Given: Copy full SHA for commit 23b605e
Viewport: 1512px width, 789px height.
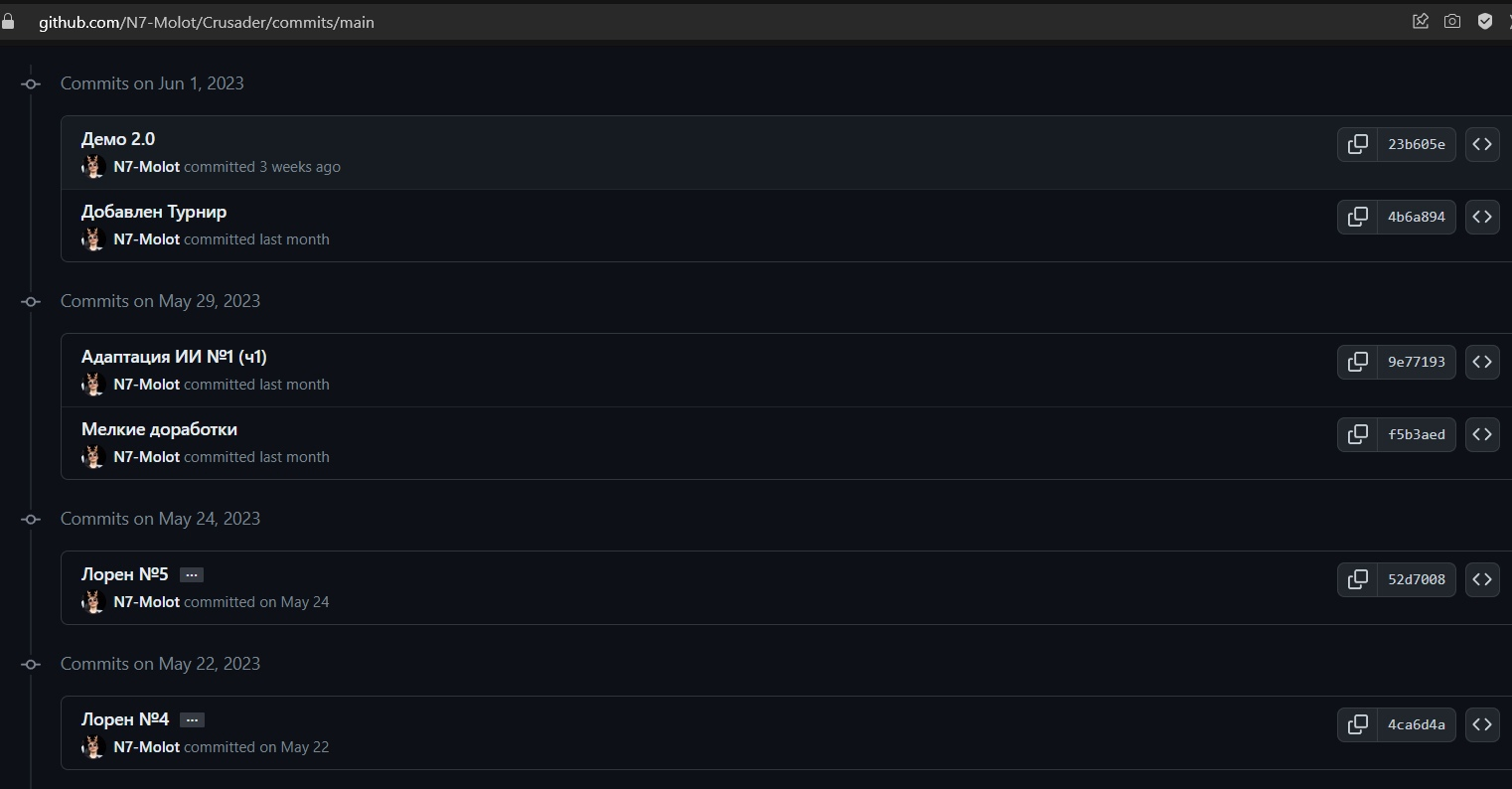Looking at the screenshot, I should 1357,144.
